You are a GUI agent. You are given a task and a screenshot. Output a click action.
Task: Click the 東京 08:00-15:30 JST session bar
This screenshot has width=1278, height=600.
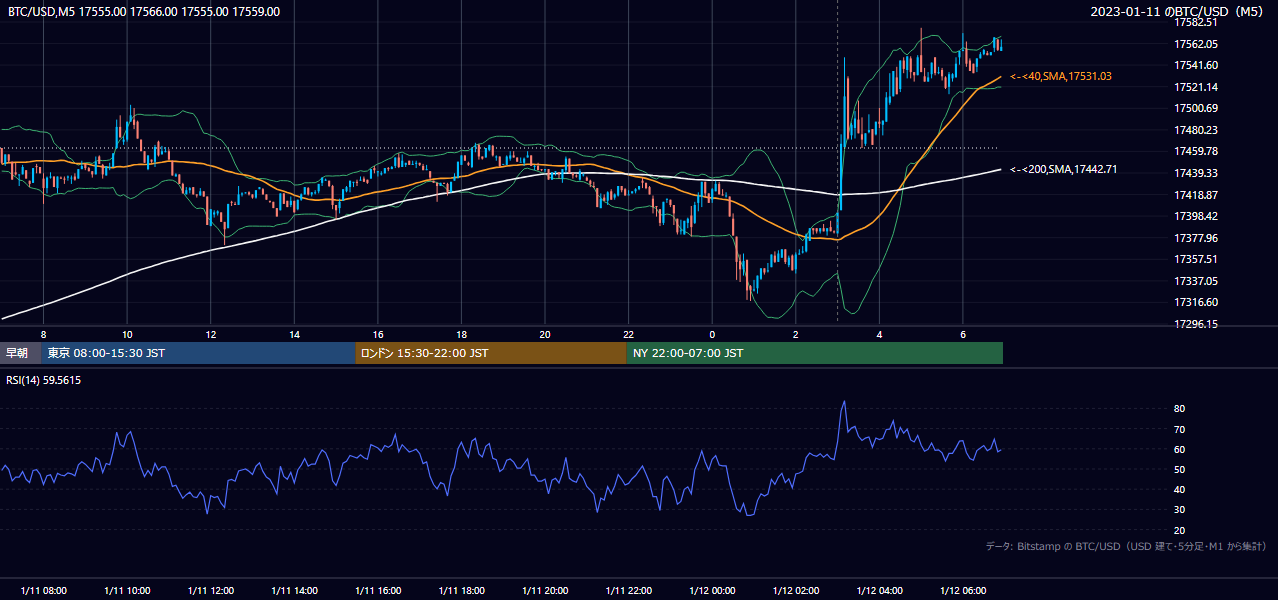coord(199,353)
